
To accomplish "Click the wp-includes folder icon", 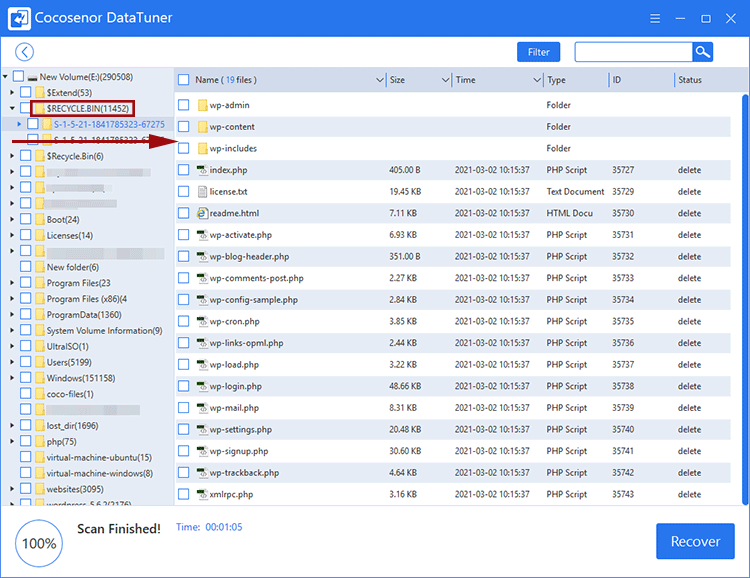I will click(x=202, y=148).
